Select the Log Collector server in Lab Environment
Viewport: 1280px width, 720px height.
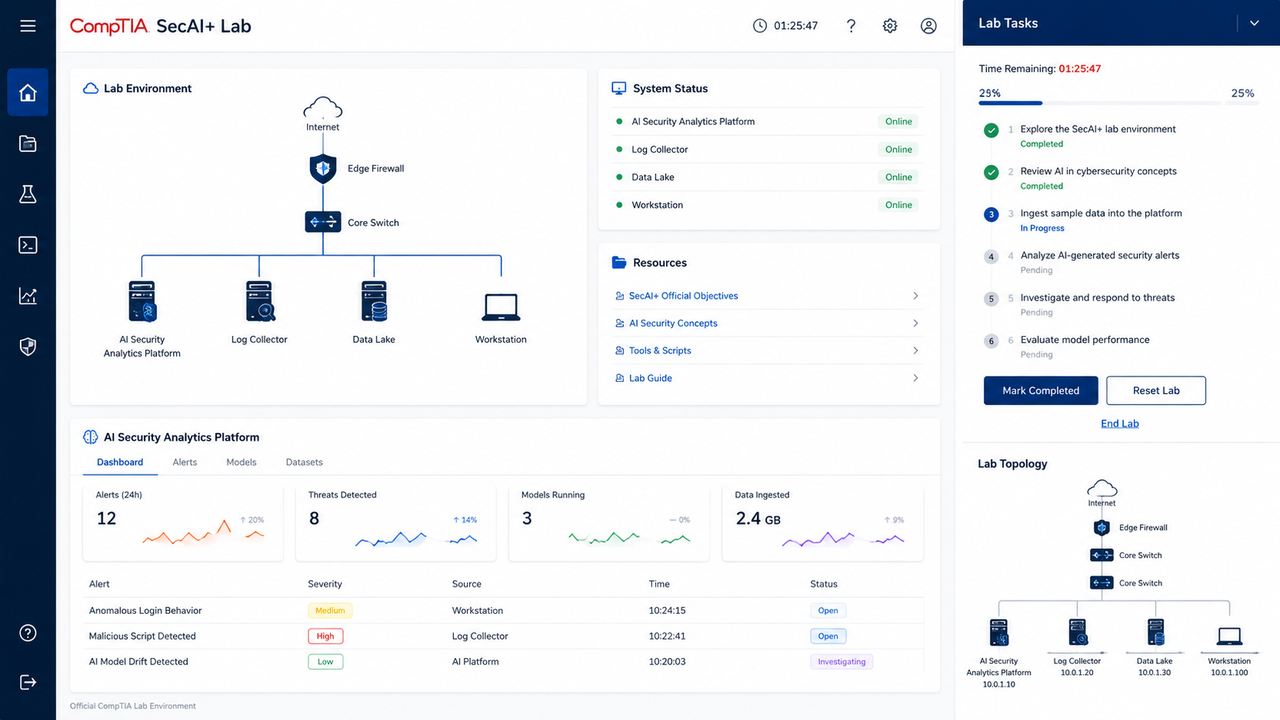260,301
